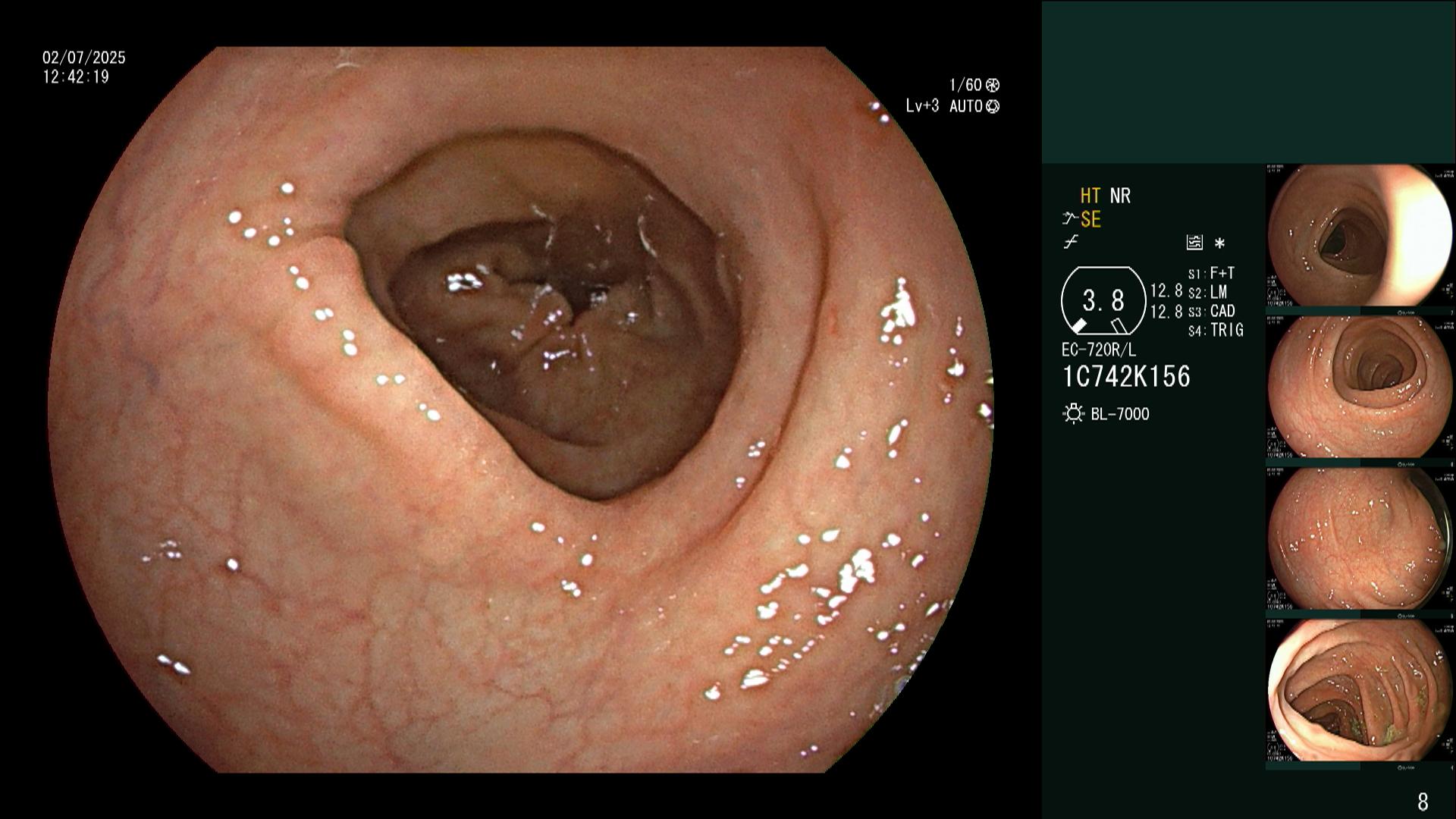Image resolution: width=1456 pixels, height=819 pixels.
Task: Click the AUTO brightness mode icon
Action: 992,107
